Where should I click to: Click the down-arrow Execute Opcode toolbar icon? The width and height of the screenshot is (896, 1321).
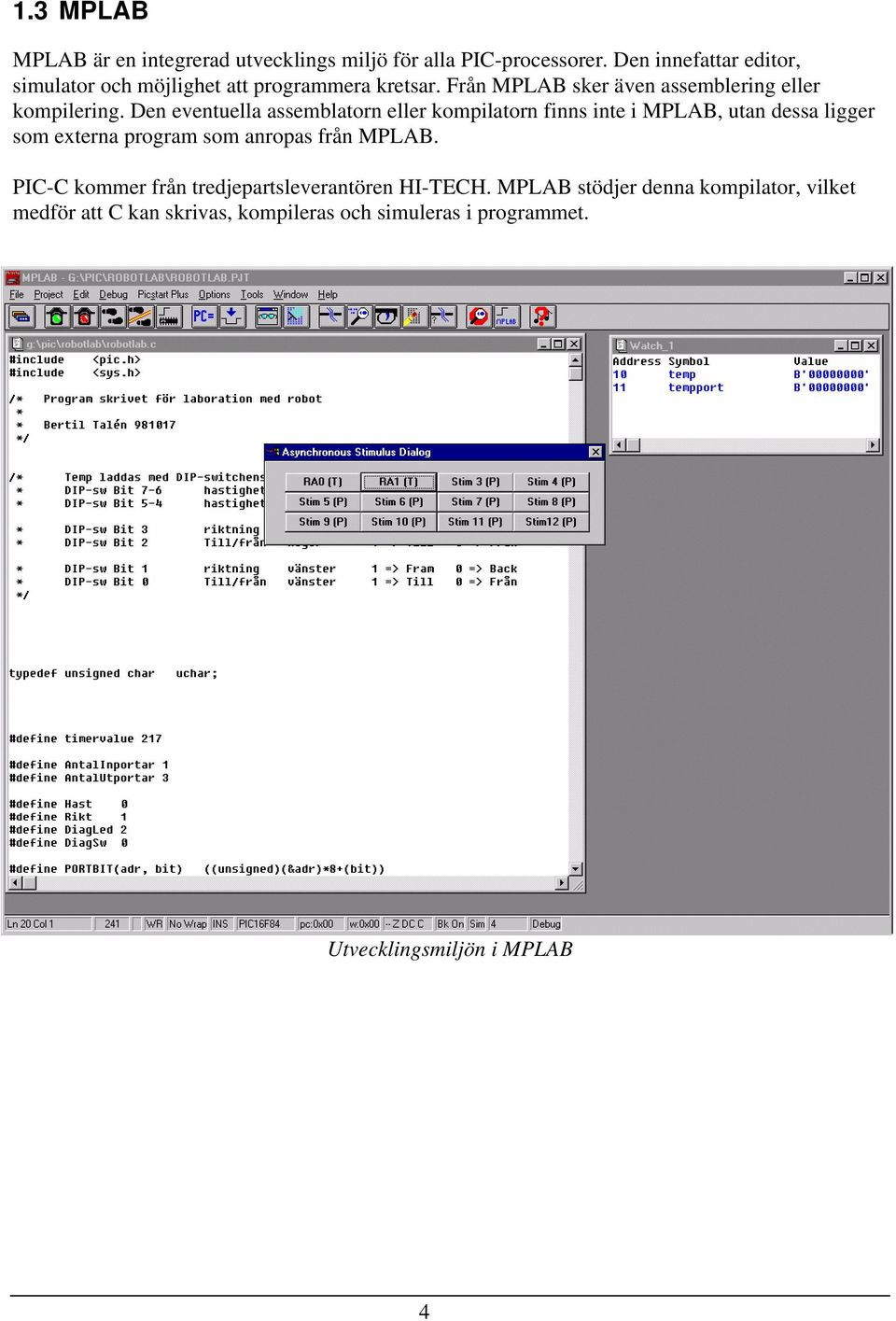point(232,316)
